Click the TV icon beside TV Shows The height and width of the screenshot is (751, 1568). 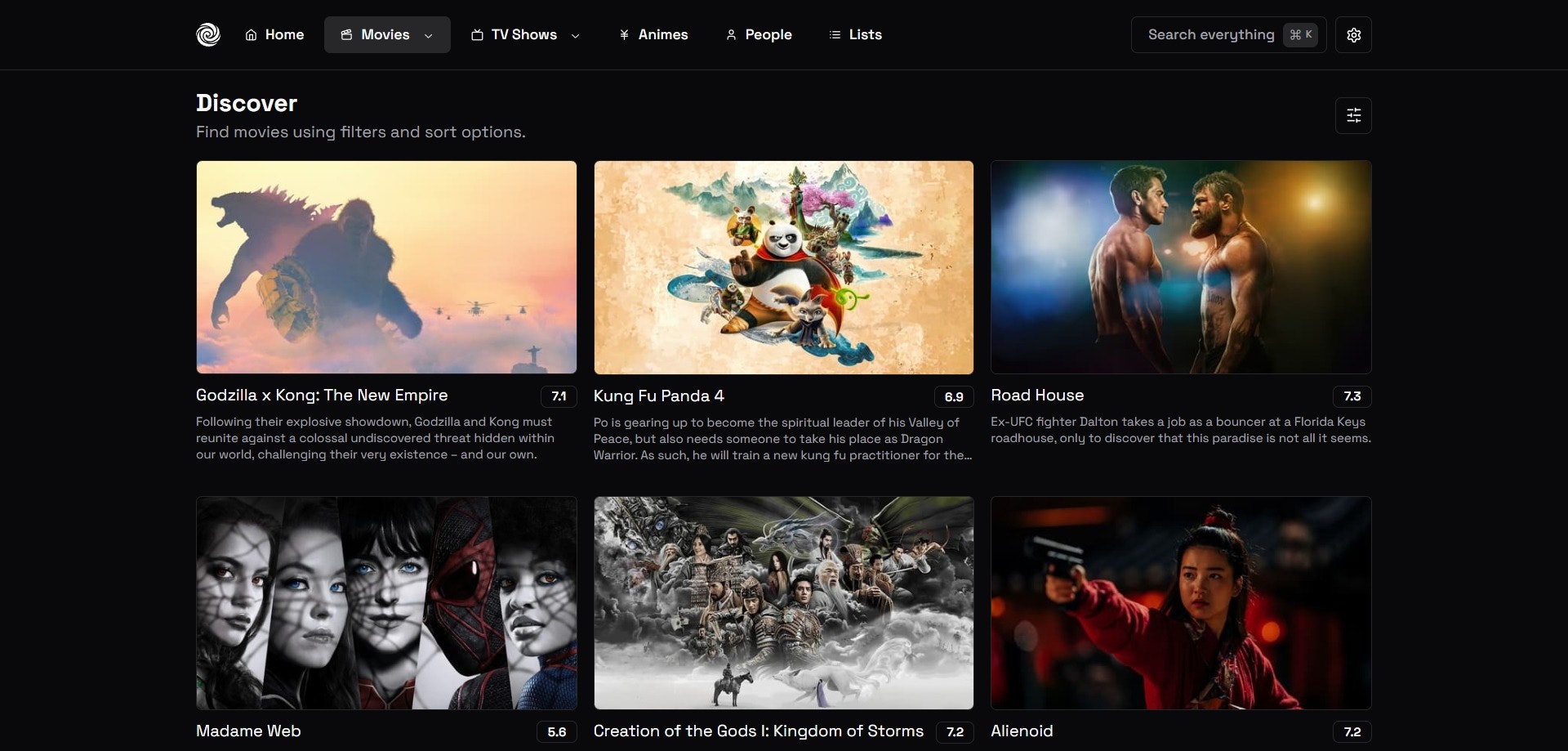tap(477, 35)
